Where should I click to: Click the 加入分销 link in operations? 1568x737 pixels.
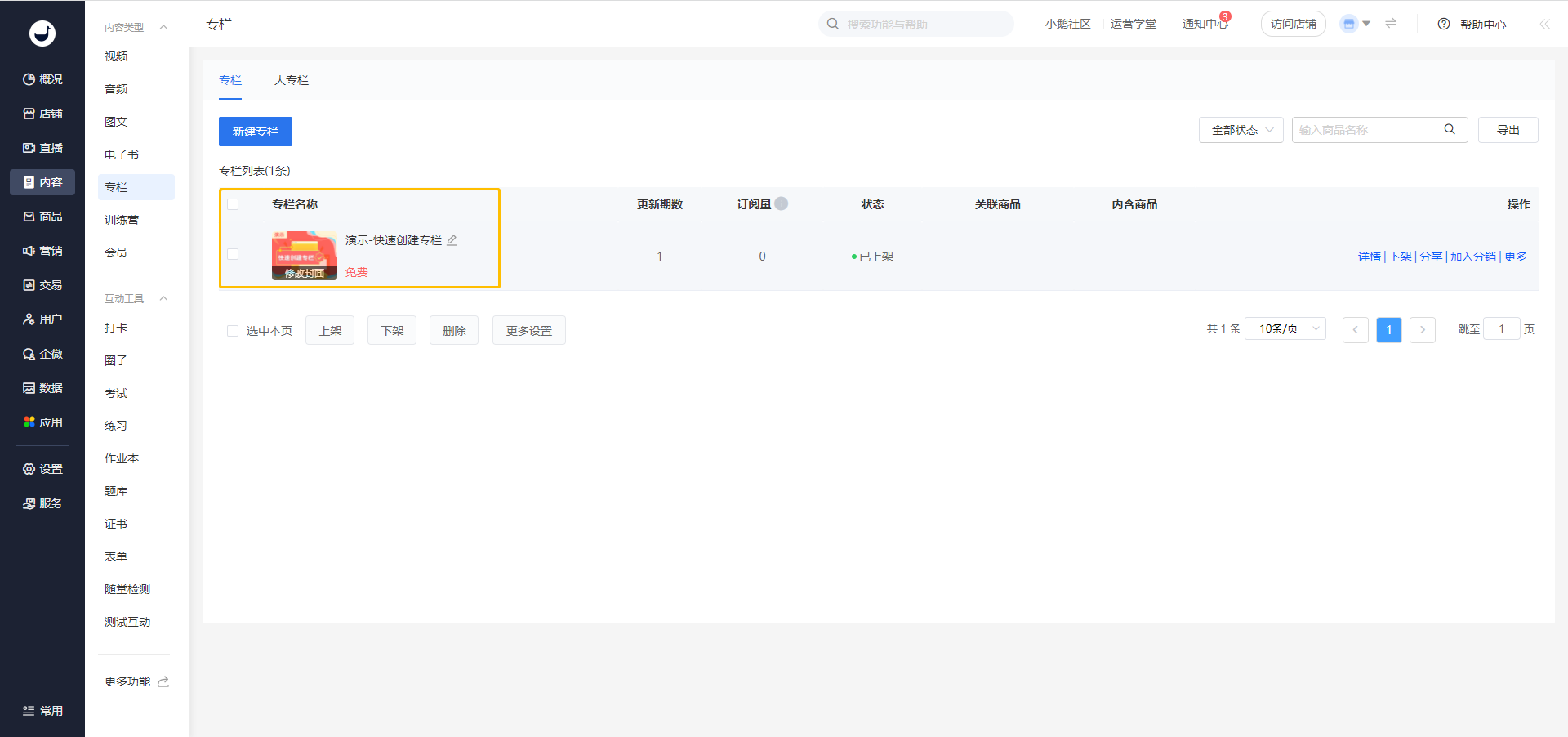(x=1472, y=257)
